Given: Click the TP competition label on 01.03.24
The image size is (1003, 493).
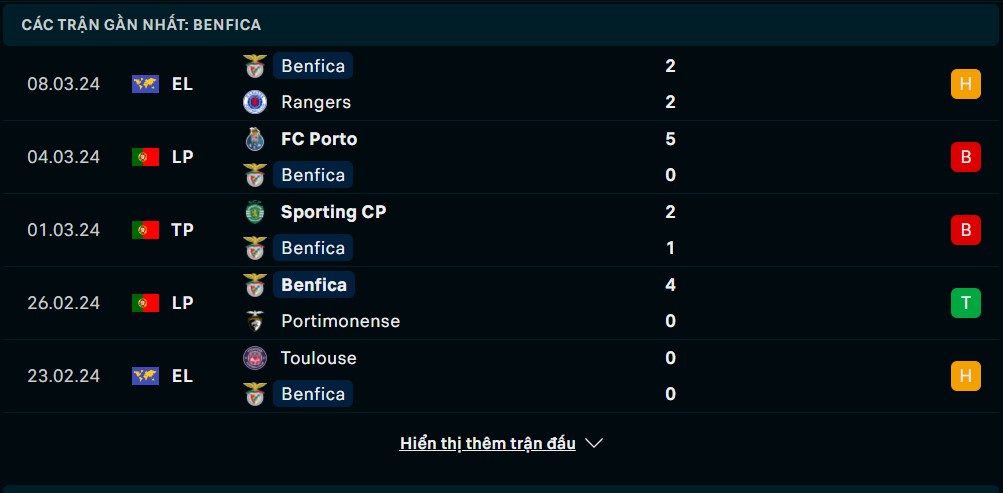Looking at the screenshot, I should coord(182,230).
